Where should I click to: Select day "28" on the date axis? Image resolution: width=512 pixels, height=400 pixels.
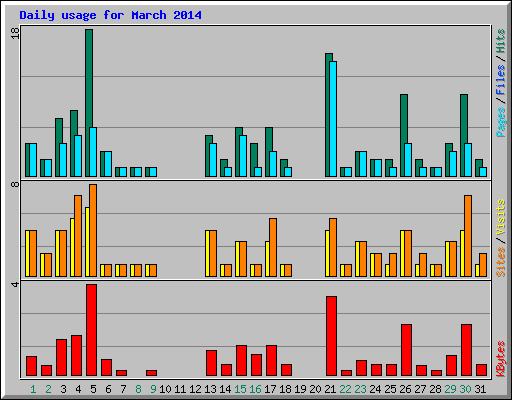tap(435, 389)
